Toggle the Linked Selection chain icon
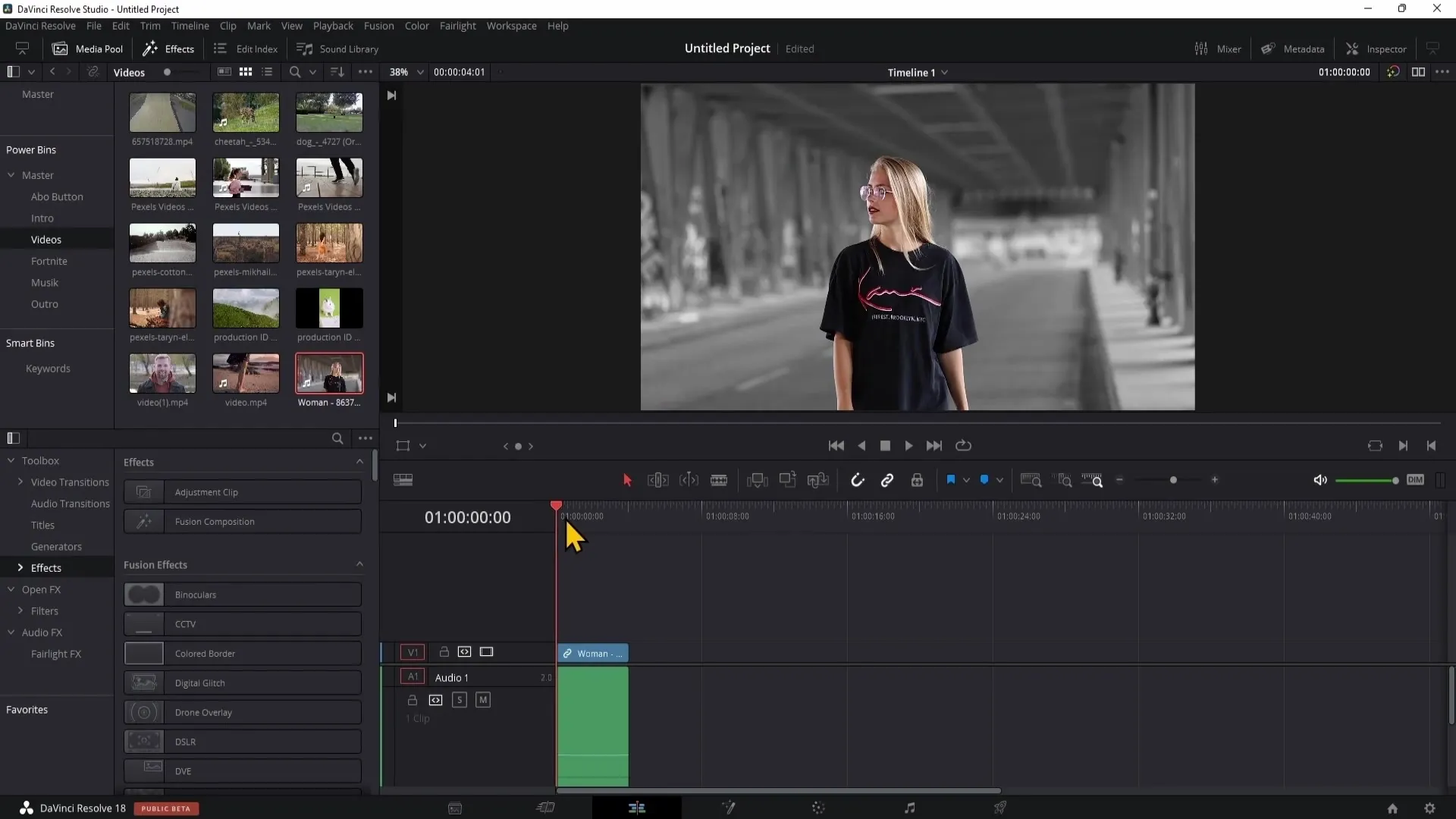Viewport: 1456px width, 819px height. [x=887, y=480]
